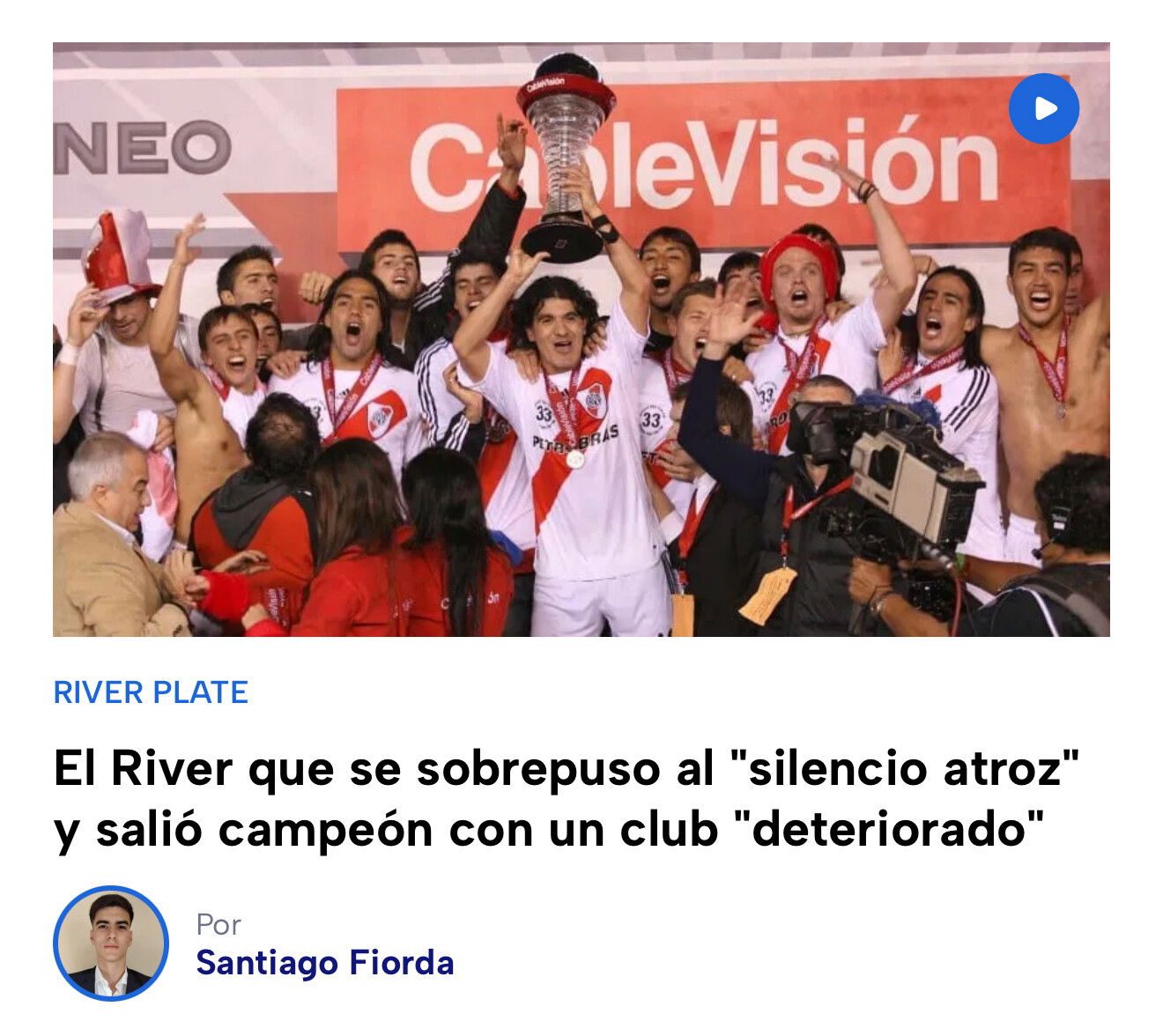Open author Santiago Fiorda's profile link
Viewport: 1163px width, 1036px height.
point(325,963)
